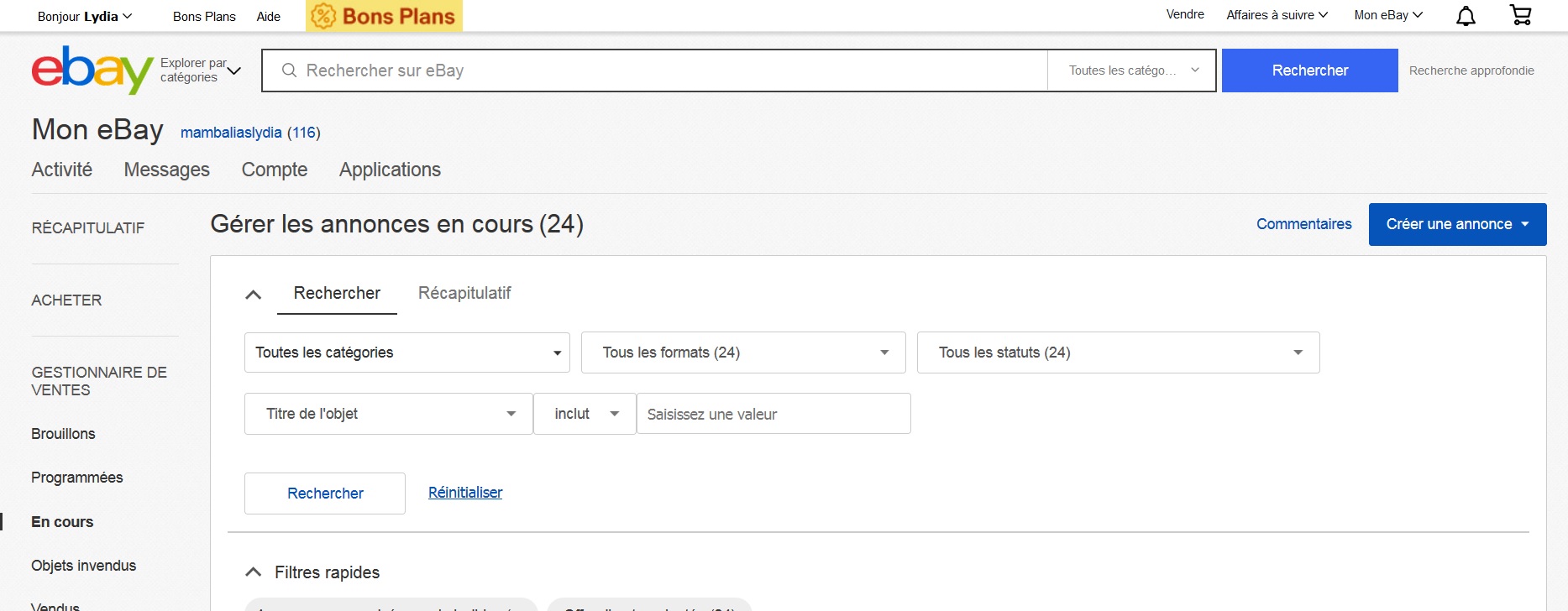The width and height of the screenshot is (1568, 611).
Task: Select the Rechercher tab in panel
Action: pyautogui.click(x=337, y=293)
